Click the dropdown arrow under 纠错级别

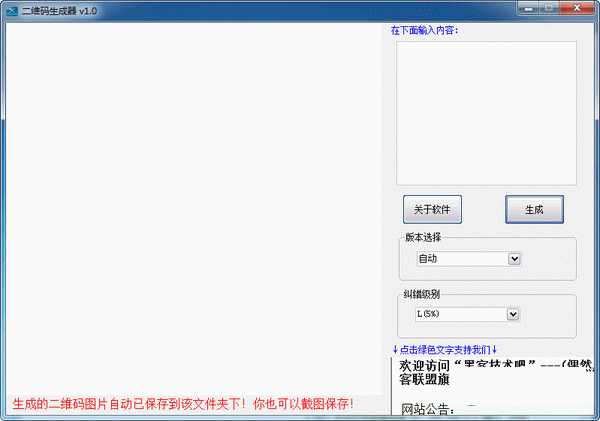(514, 314)
